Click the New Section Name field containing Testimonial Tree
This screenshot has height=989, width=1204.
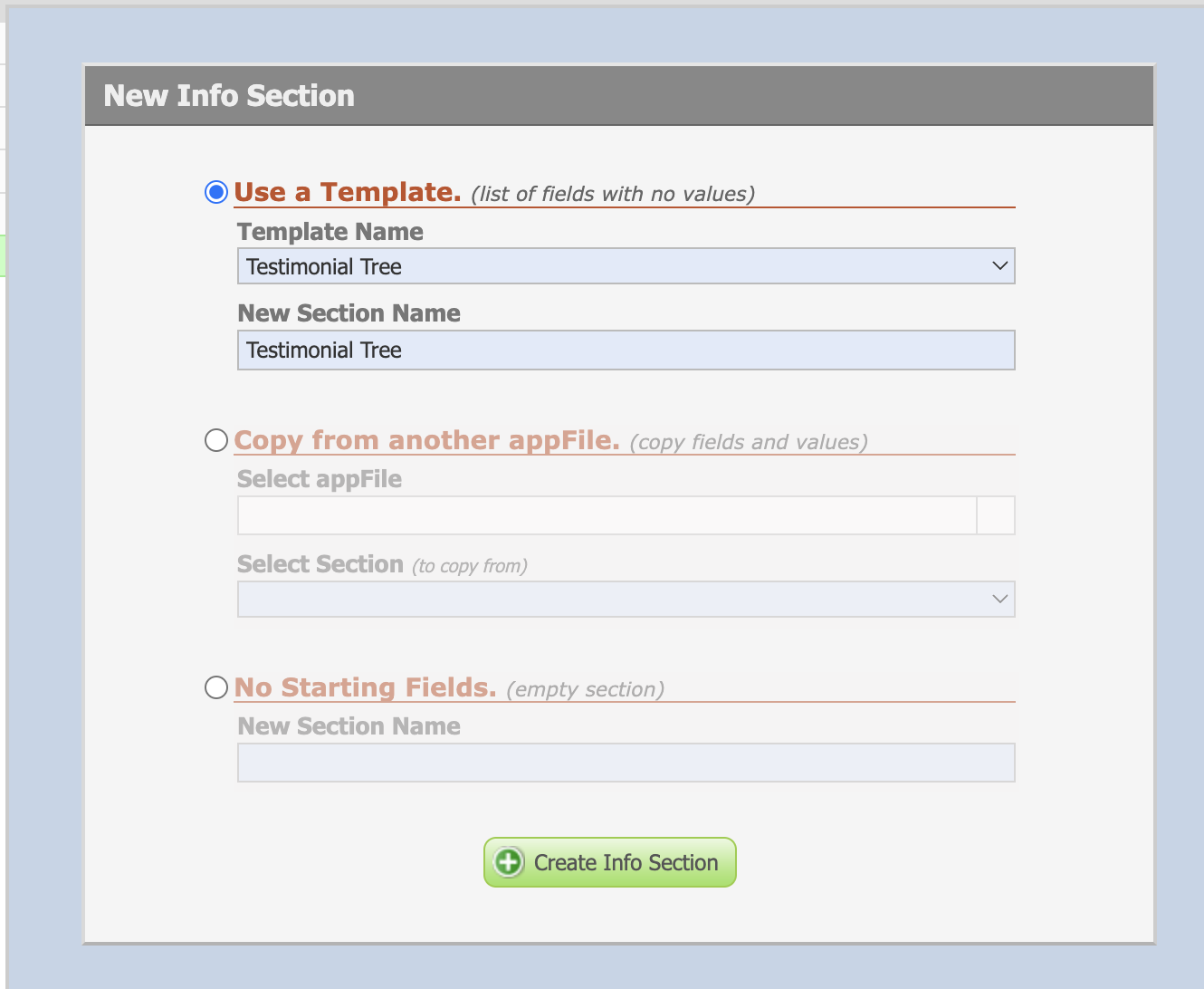pyautogui.click(x=625, y=350)
